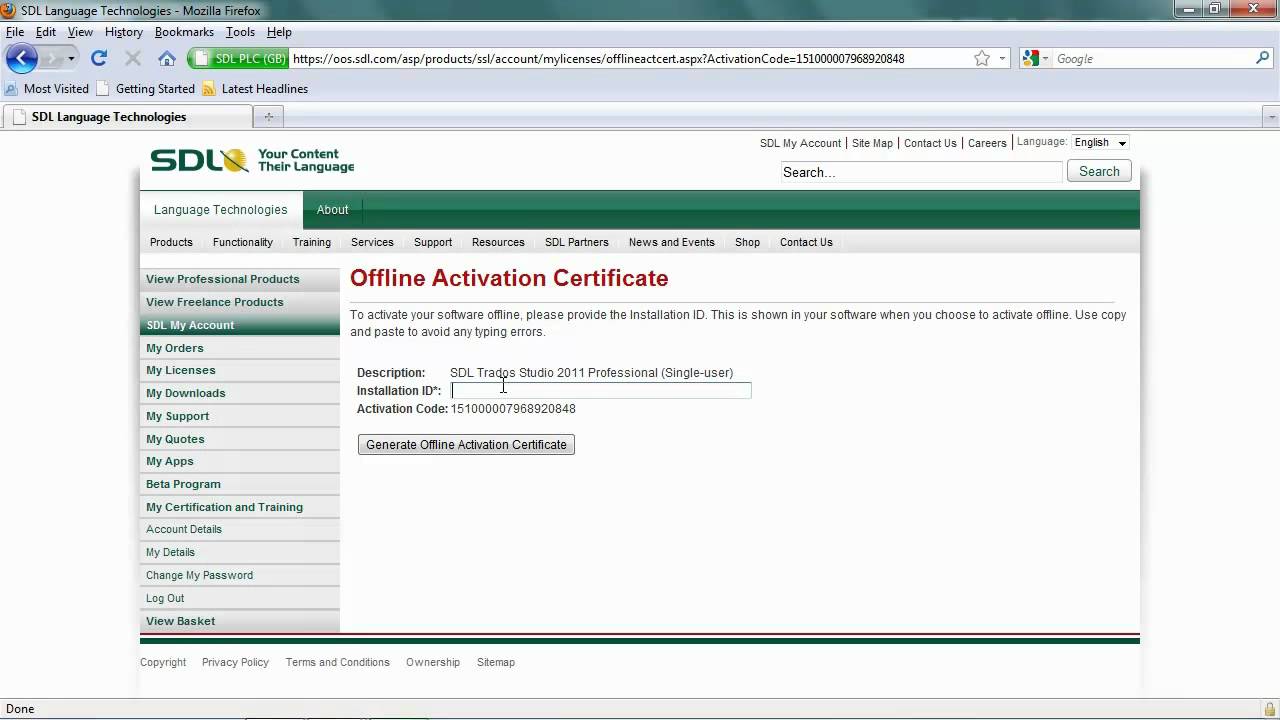Screen dimensions: 1280x720
Task: Open the Help menu
Action: [x=279, y=32]
